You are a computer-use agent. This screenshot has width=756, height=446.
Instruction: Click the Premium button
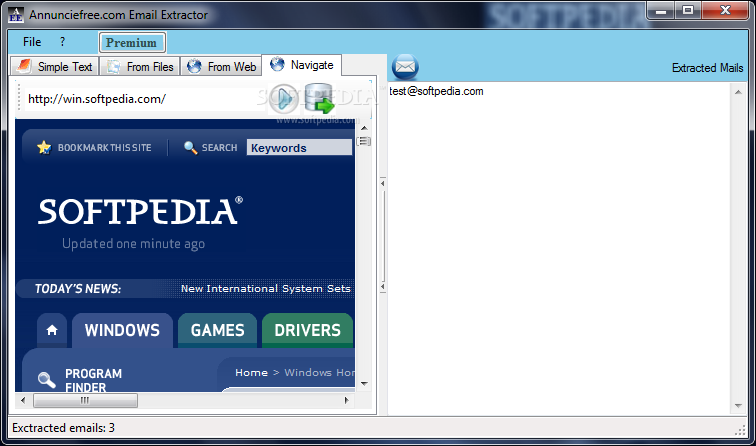pyautogui.click(x=132, y=42)
